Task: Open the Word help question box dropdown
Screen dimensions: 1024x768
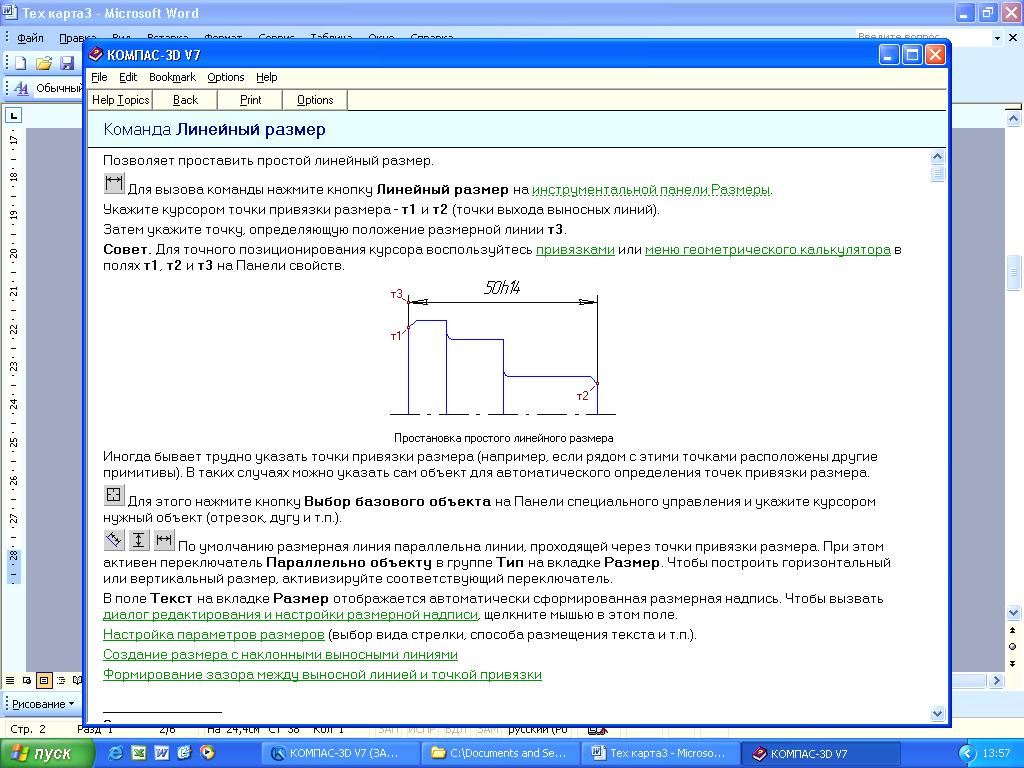Action: [997, 38]
